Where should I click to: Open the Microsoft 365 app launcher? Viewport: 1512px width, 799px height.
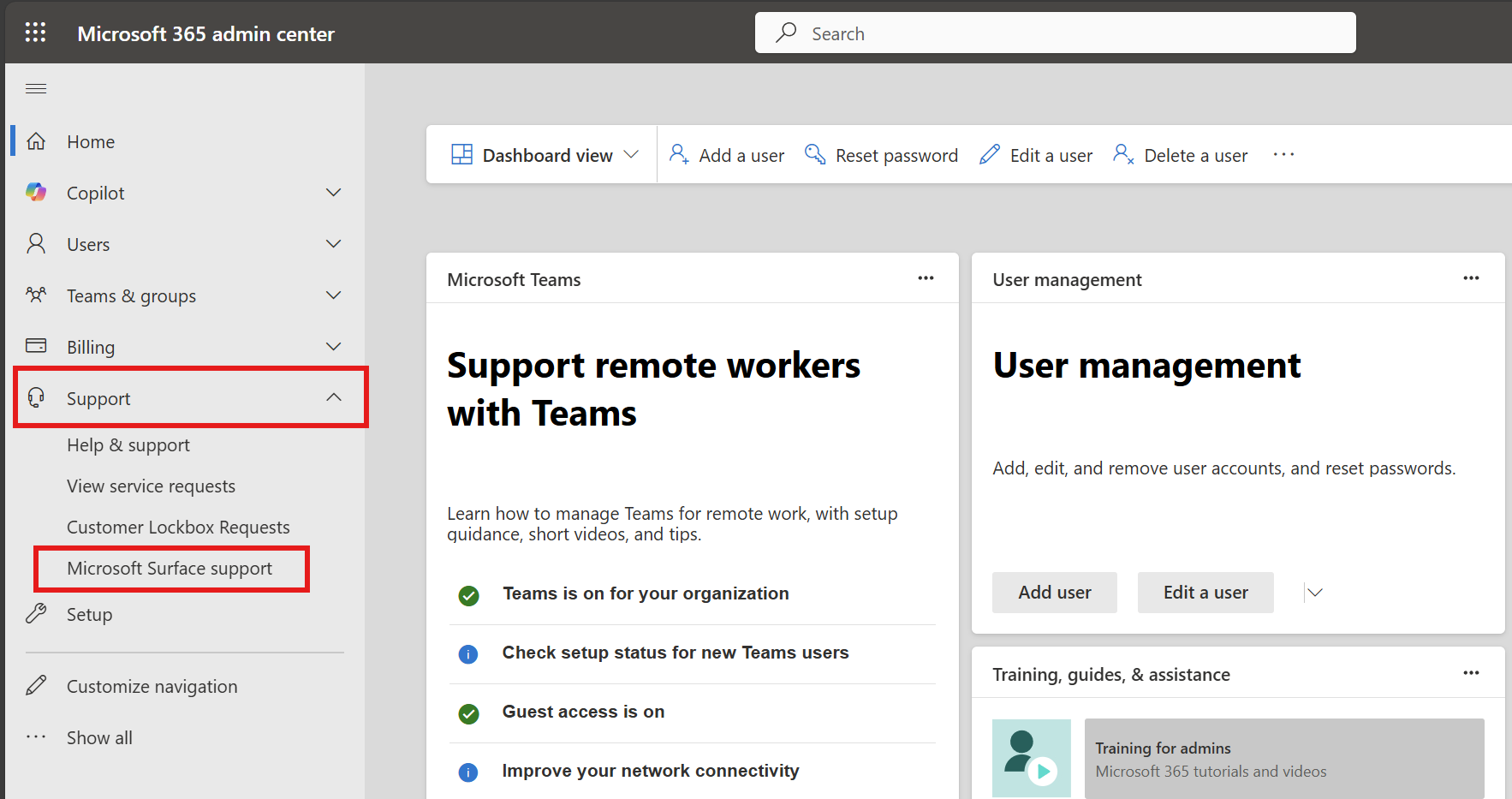coord(35,32)
